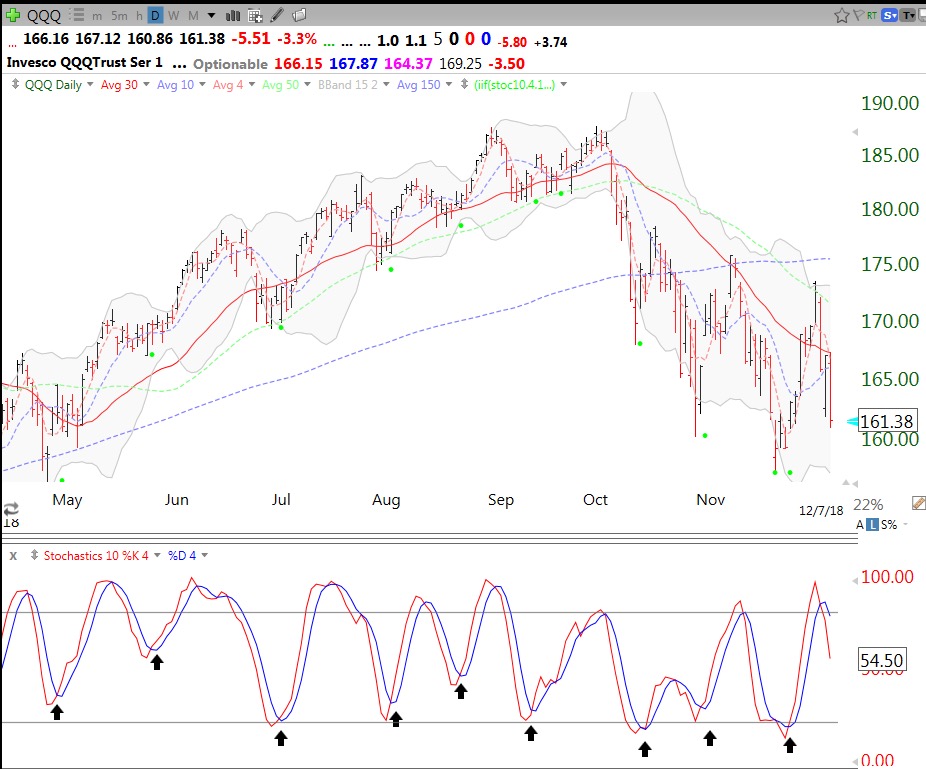The width and height of the screenshot is (926, 769).
Task: Click the upper scale arrow near 185.00
Action: (855, 132)
